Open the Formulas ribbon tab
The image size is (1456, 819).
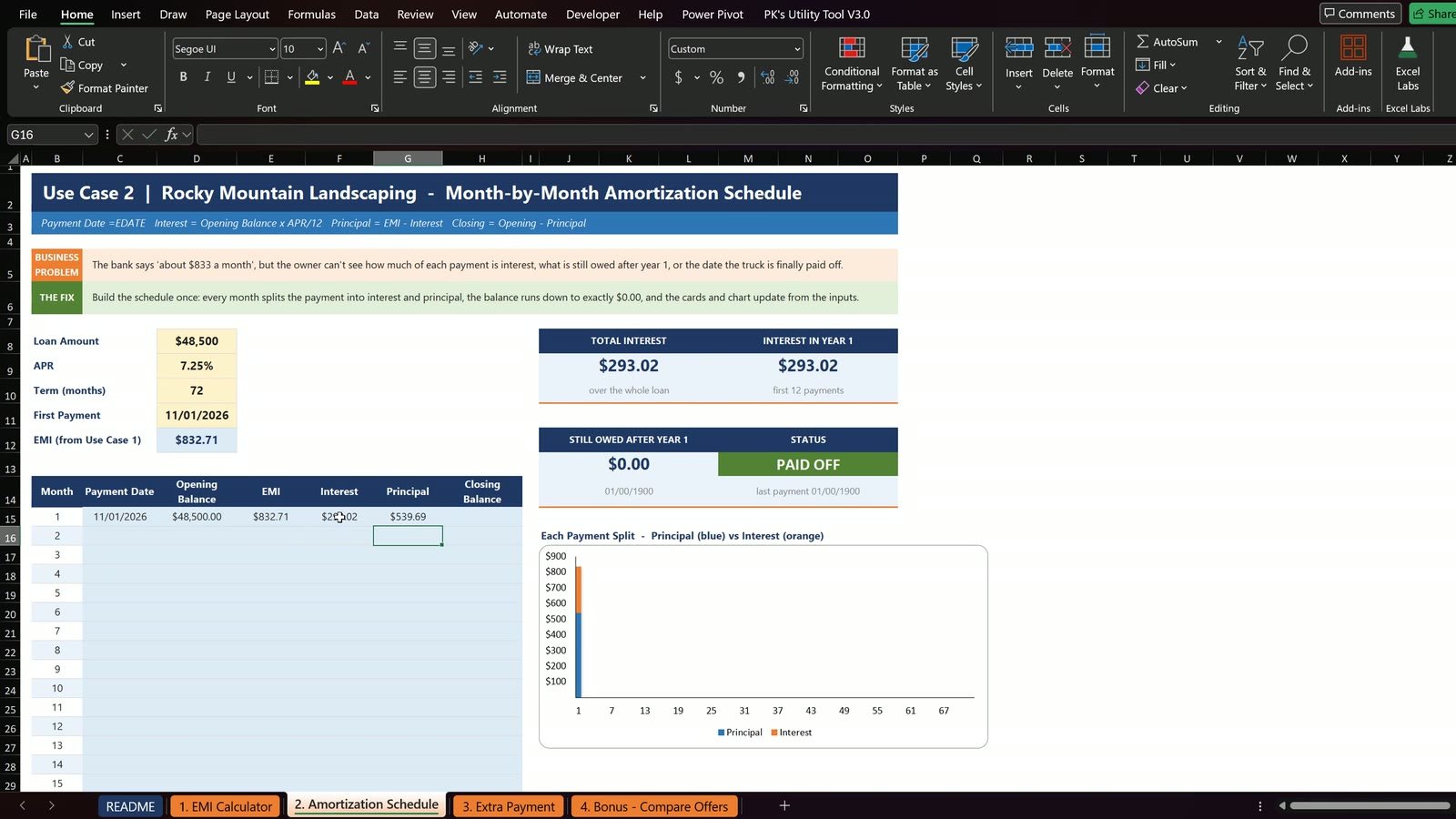[311, 15]
